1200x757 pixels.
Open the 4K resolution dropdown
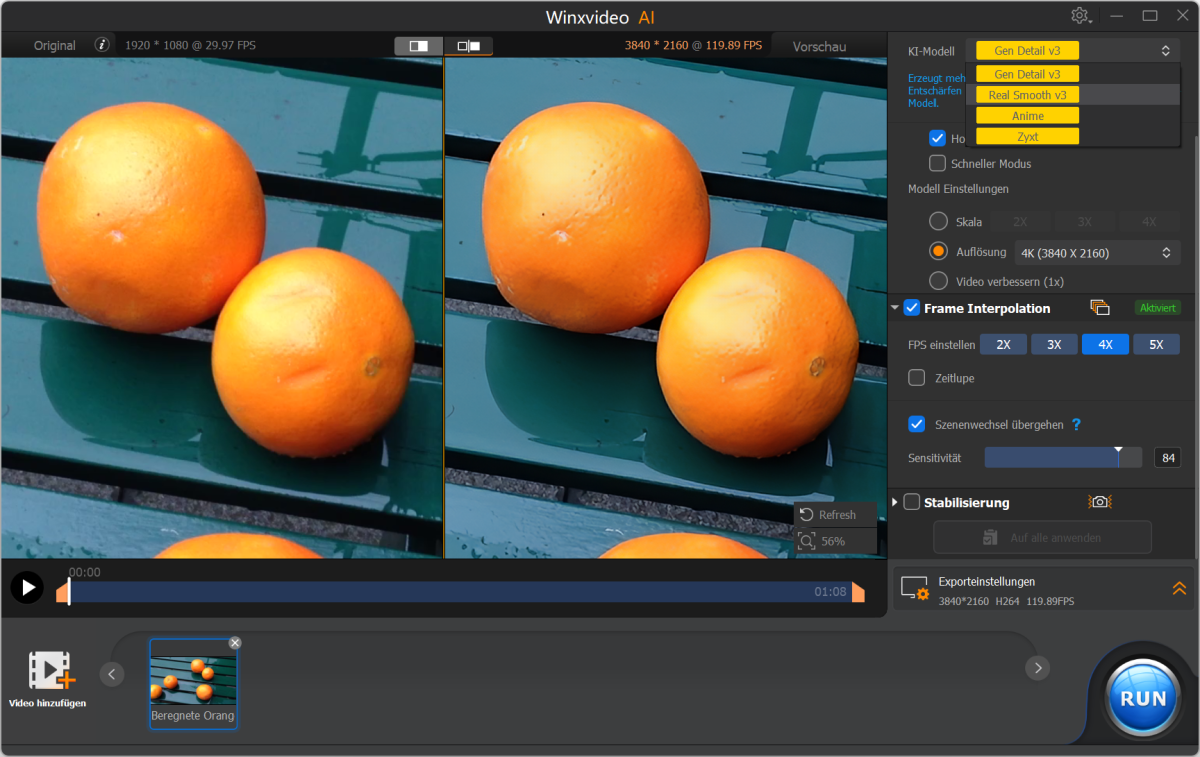click(1096, 252)
